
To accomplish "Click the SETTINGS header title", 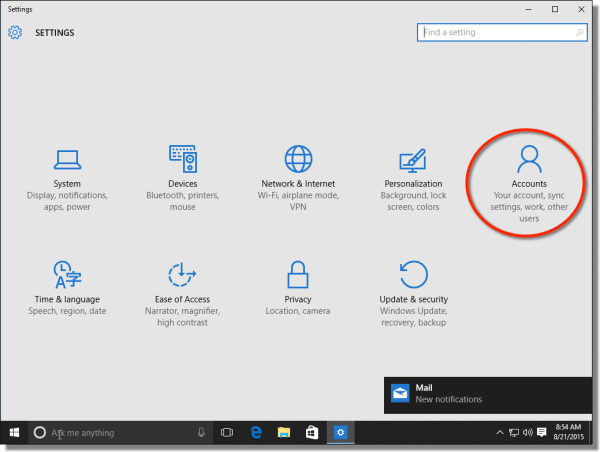I will (55, 33).
